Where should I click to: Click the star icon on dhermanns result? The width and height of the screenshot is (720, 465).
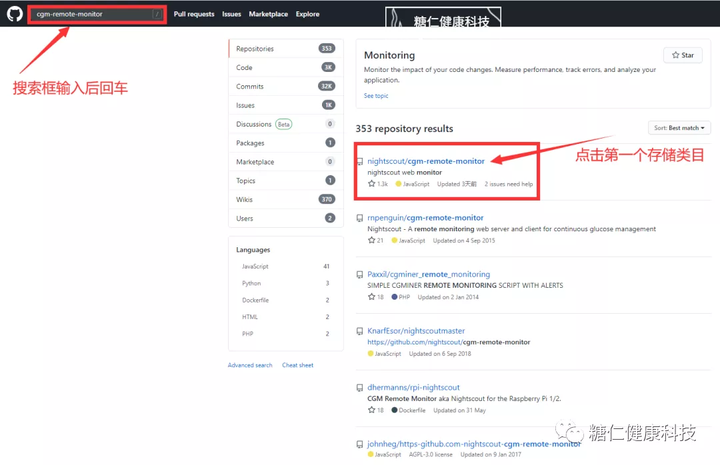[371, 410]
